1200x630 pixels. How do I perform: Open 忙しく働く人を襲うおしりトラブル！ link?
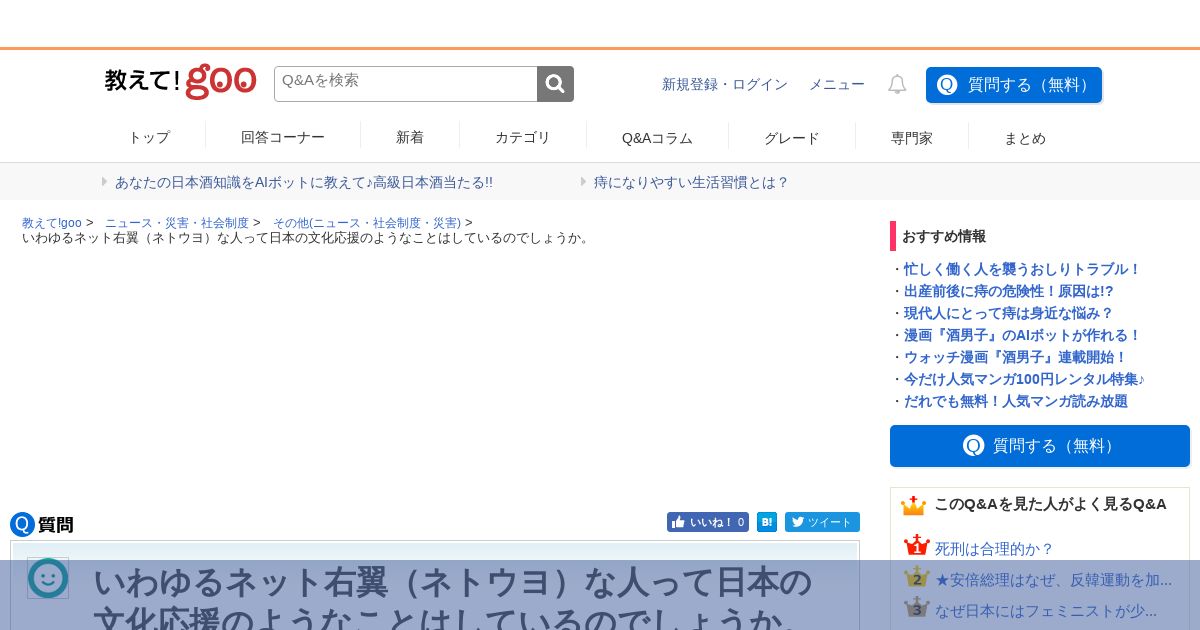pos(1022,269)
